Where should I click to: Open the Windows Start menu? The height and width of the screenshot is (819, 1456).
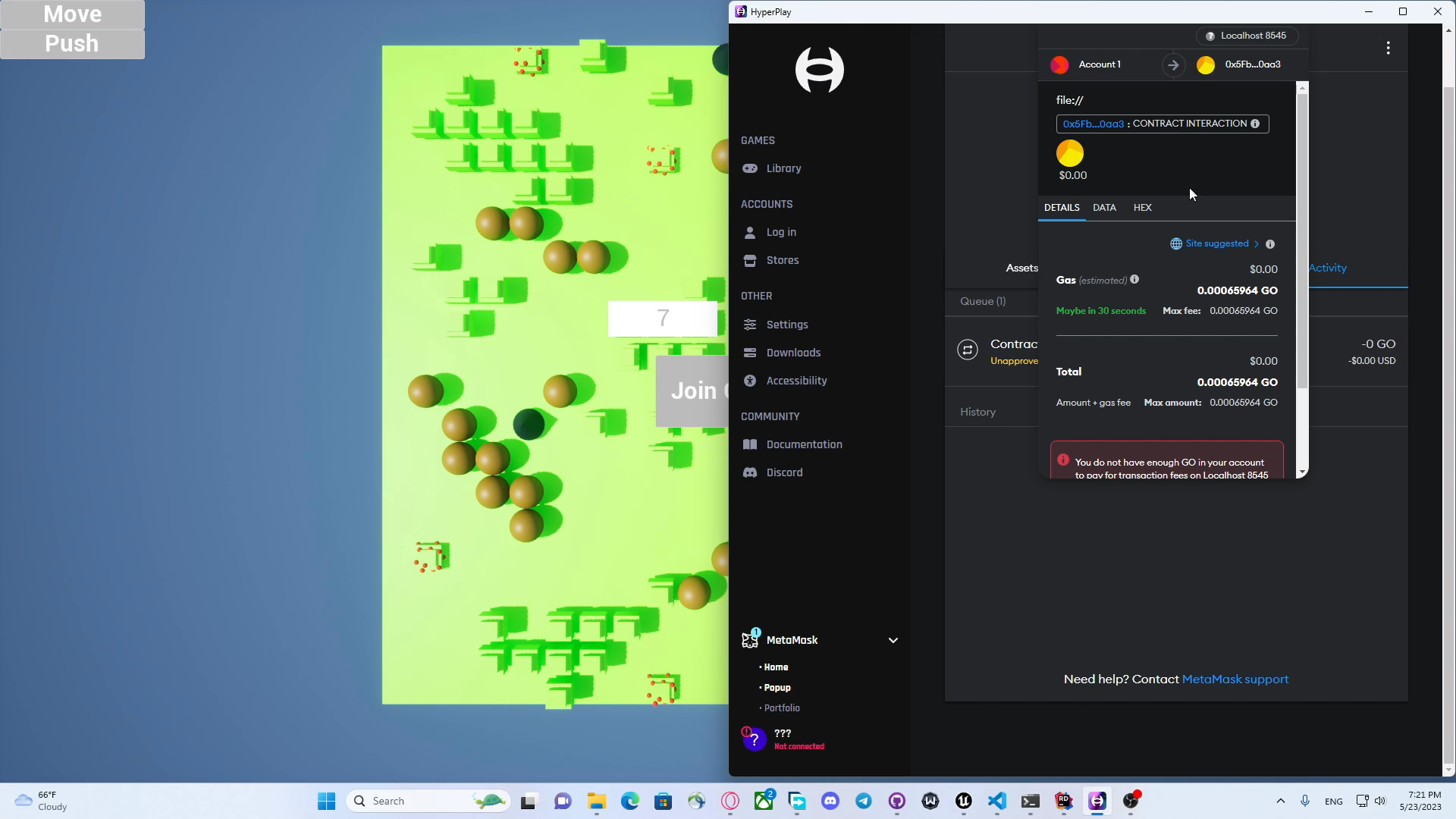coord(327,801)
